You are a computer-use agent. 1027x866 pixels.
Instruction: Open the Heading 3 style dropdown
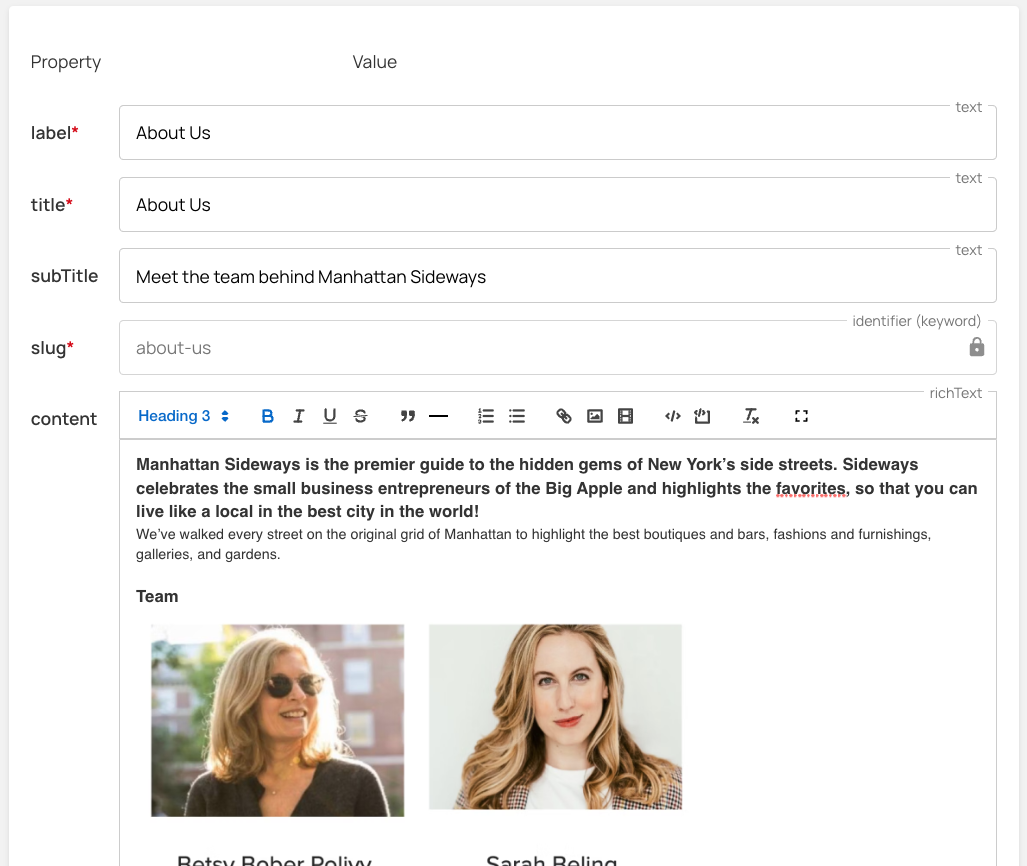[x=184, y=417]
